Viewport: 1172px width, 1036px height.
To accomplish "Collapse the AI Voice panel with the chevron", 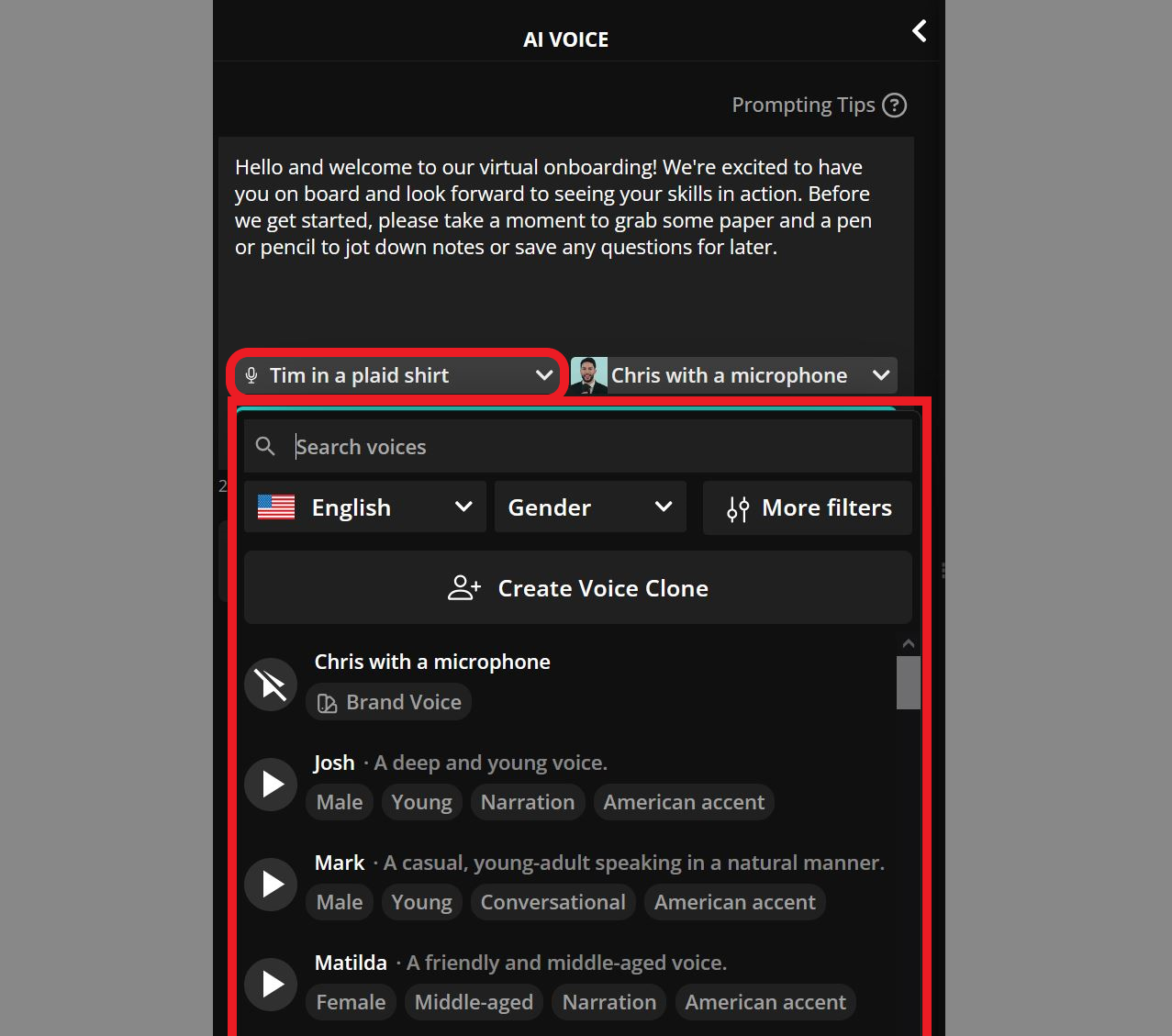I will point(919,30).
